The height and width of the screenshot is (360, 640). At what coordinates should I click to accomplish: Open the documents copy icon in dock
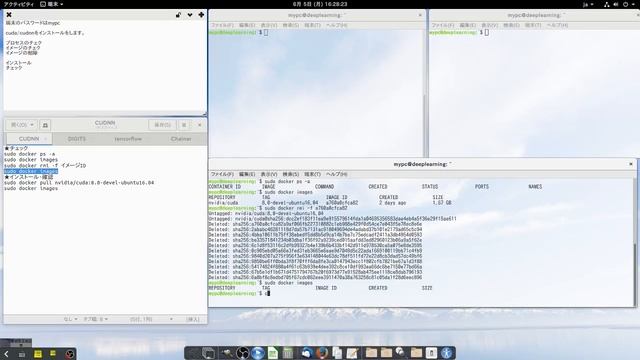[337, 353]
